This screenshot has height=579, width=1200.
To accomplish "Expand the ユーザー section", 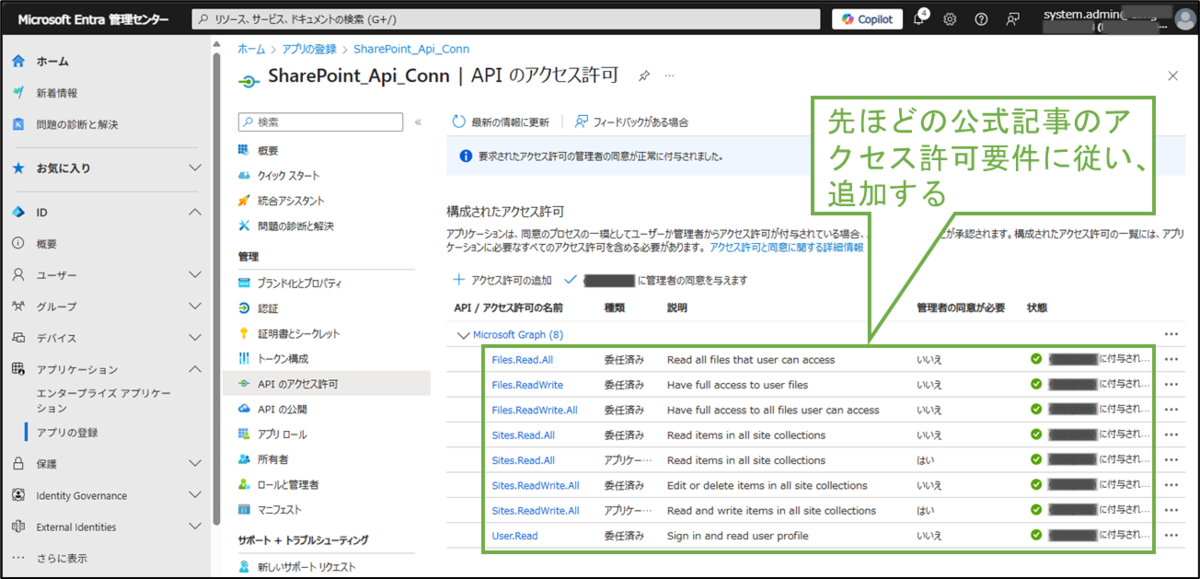I will pos(195,275).
